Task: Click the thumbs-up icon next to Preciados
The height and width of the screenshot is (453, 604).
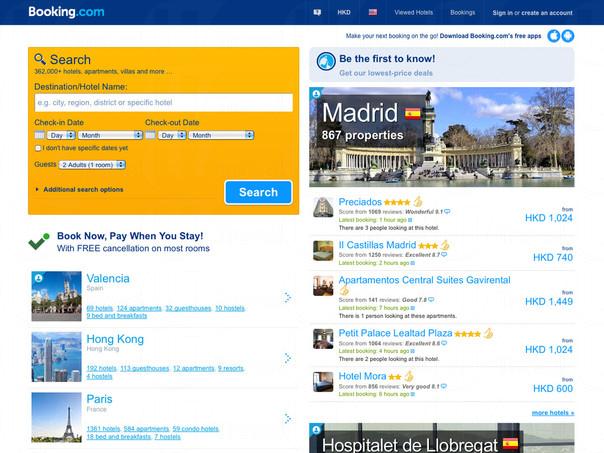Action: click(x=418, y=202)
